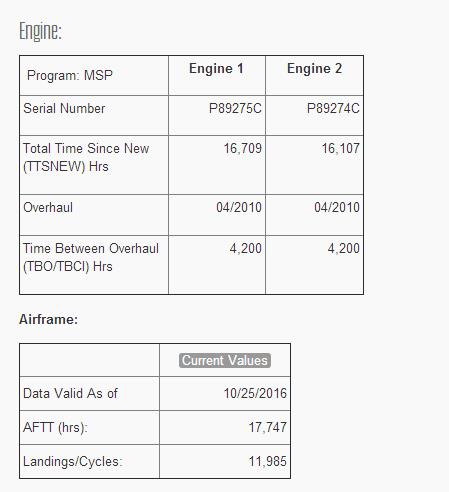The width and height of the screenshot is (449, 492).
Task: Click the Serial Number row label
Action: click(64, 108)
